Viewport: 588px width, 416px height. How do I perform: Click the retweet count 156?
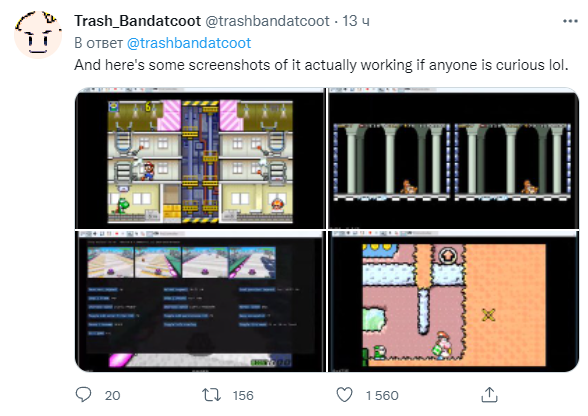[x=243, y=396]
